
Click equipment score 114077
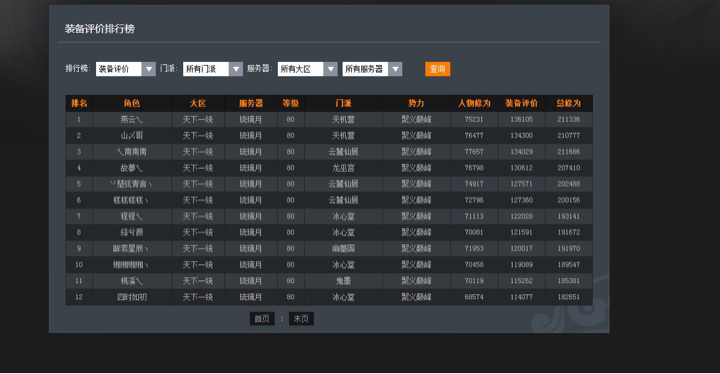tap(521, 297)
